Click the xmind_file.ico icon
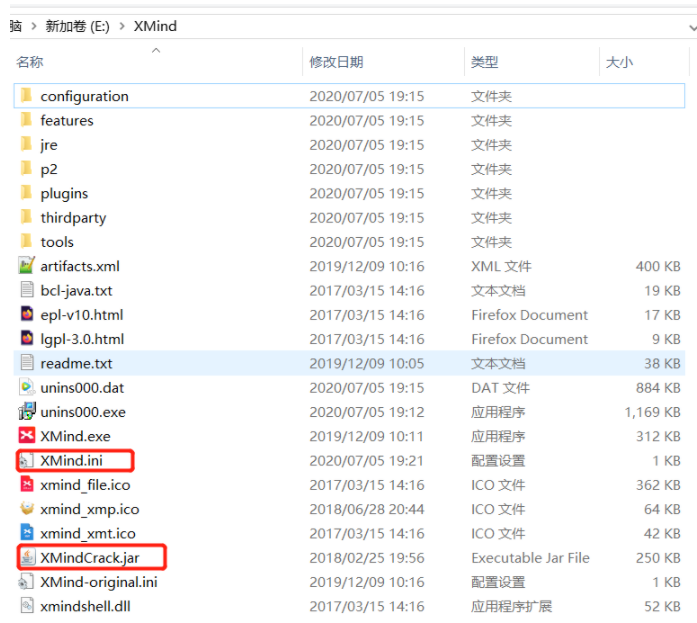This screenshot has height=623, width=697. pos(27,484)
